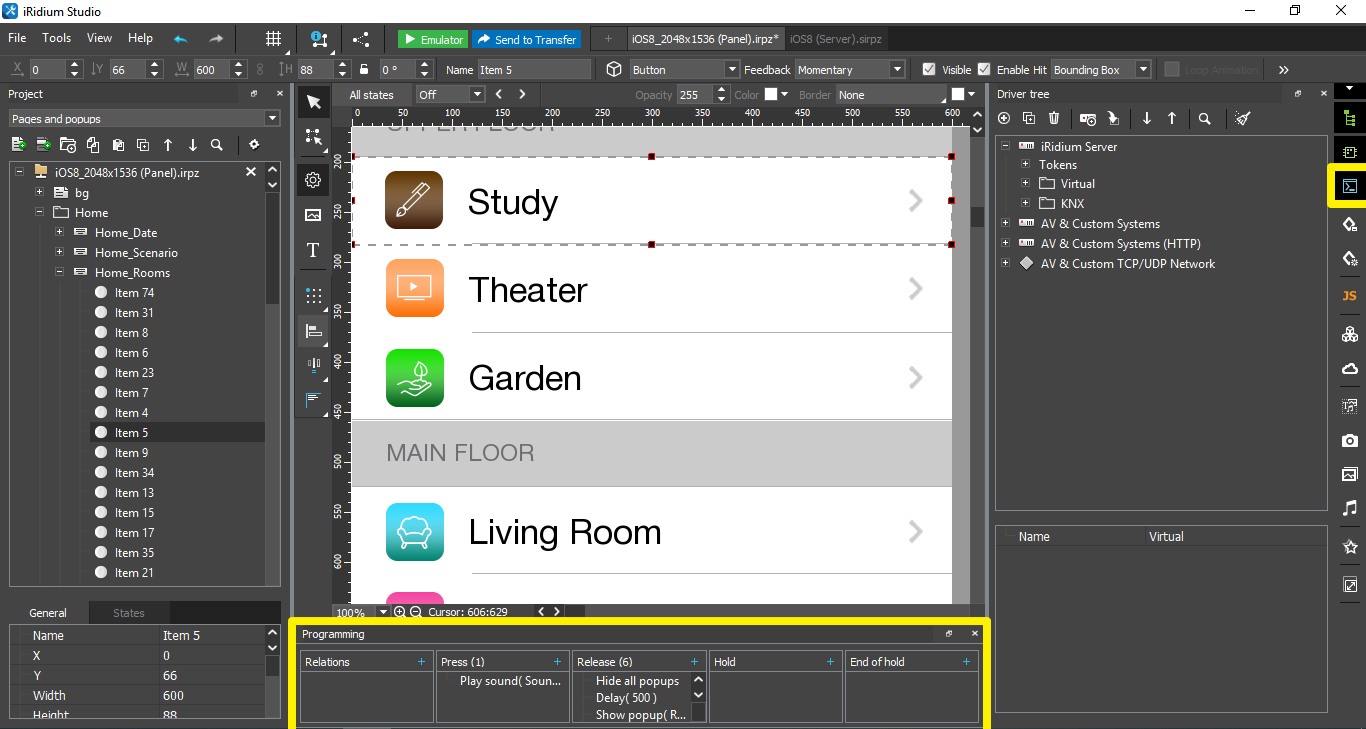This screenshot has width=1366, height=729.
Task: Click the gear settings icon in left toolbar
Action: [313, 180]
